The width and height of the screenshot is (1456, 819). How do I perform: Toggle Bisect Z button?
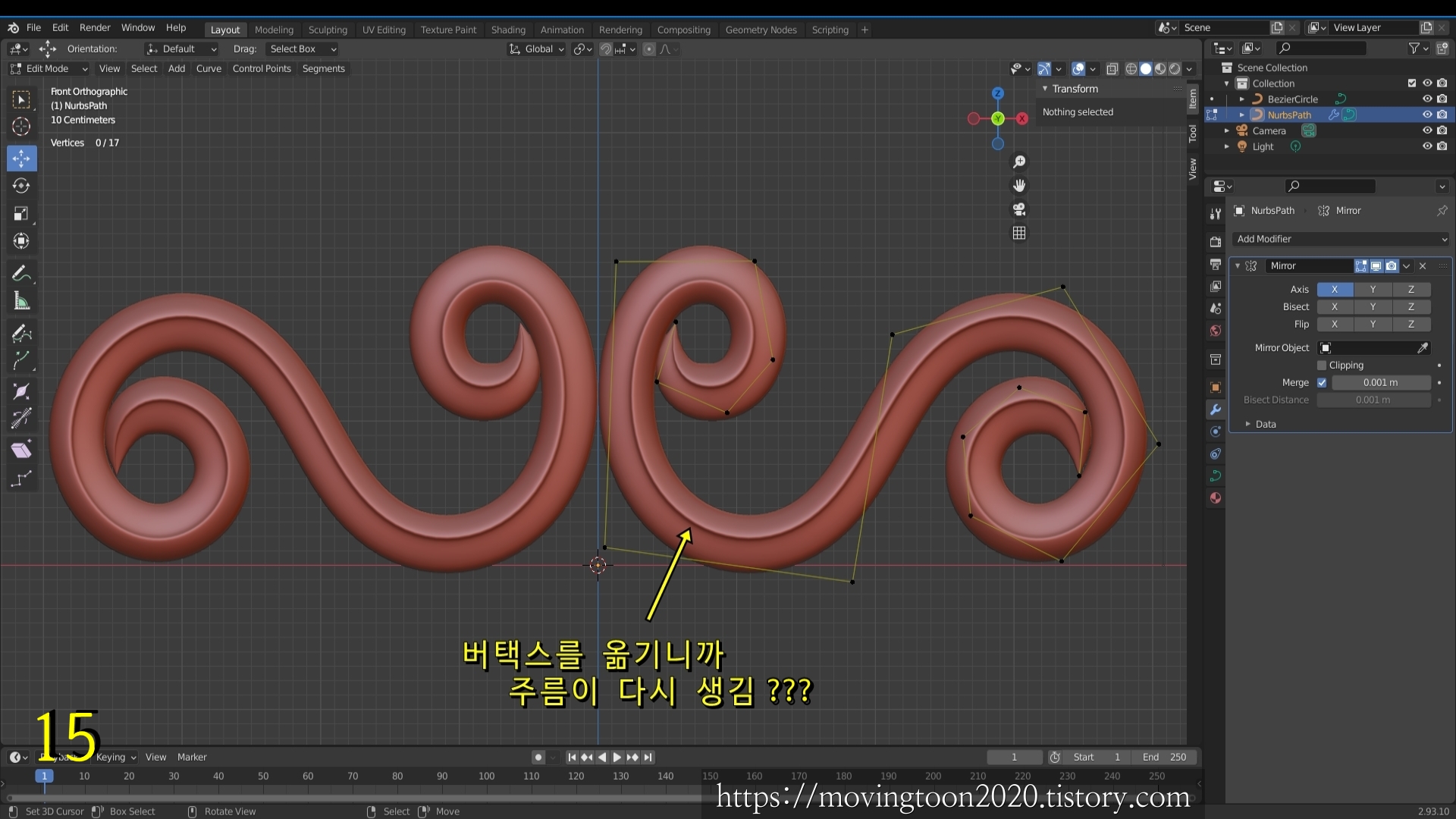pos(1411,307)
